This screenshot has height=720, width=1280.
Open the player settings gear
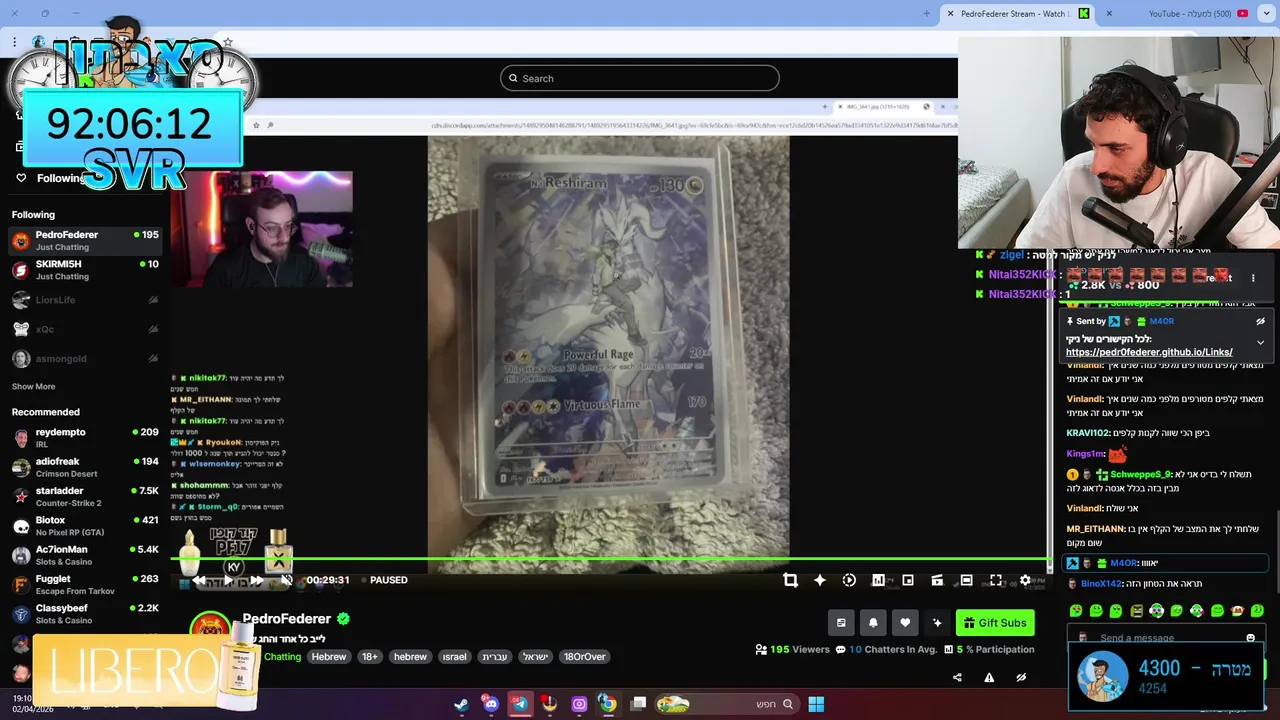pyautogui.click(x=1025, y=580)
